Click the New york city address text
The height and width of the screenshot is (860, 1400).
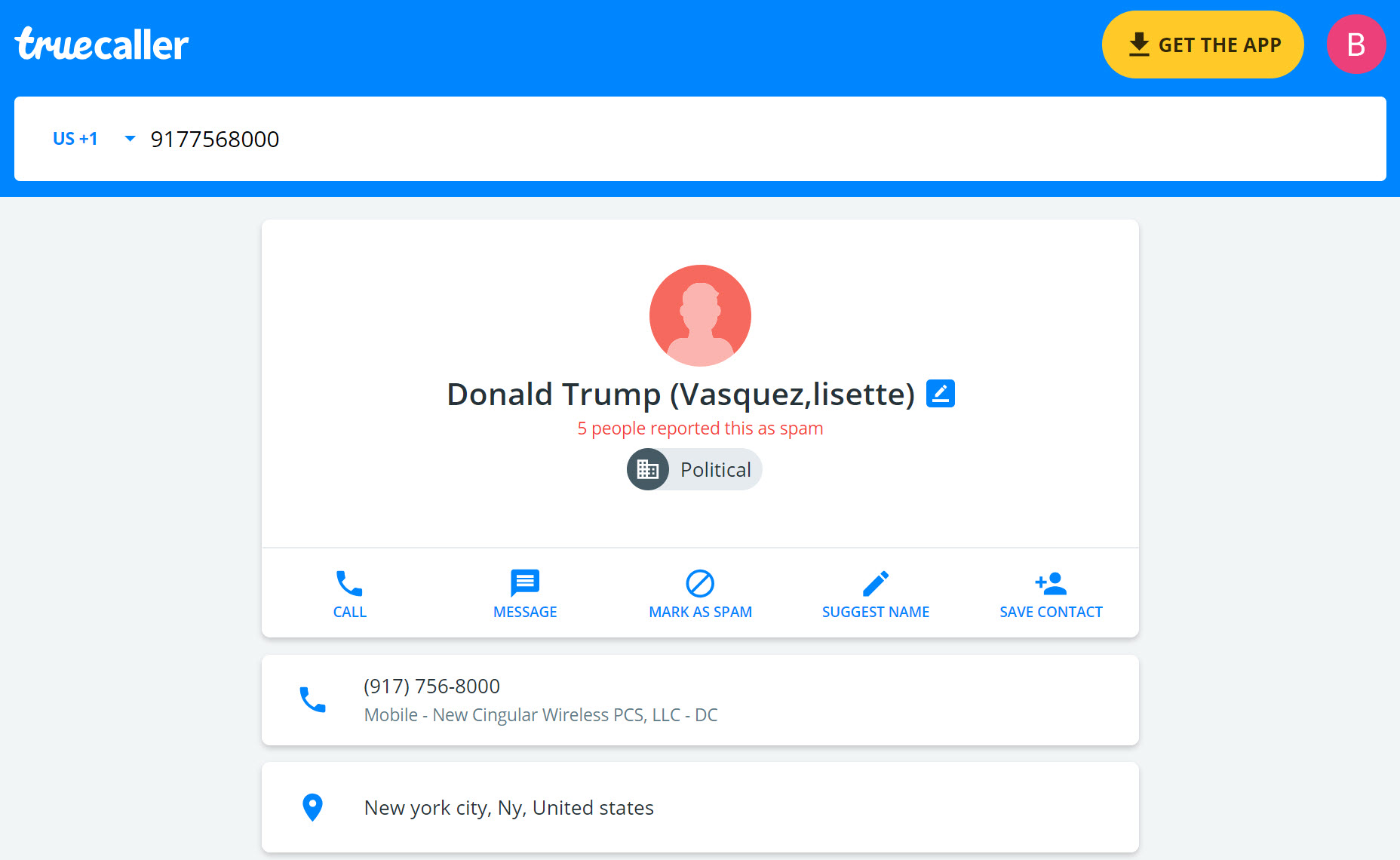(x=509, y=808)
